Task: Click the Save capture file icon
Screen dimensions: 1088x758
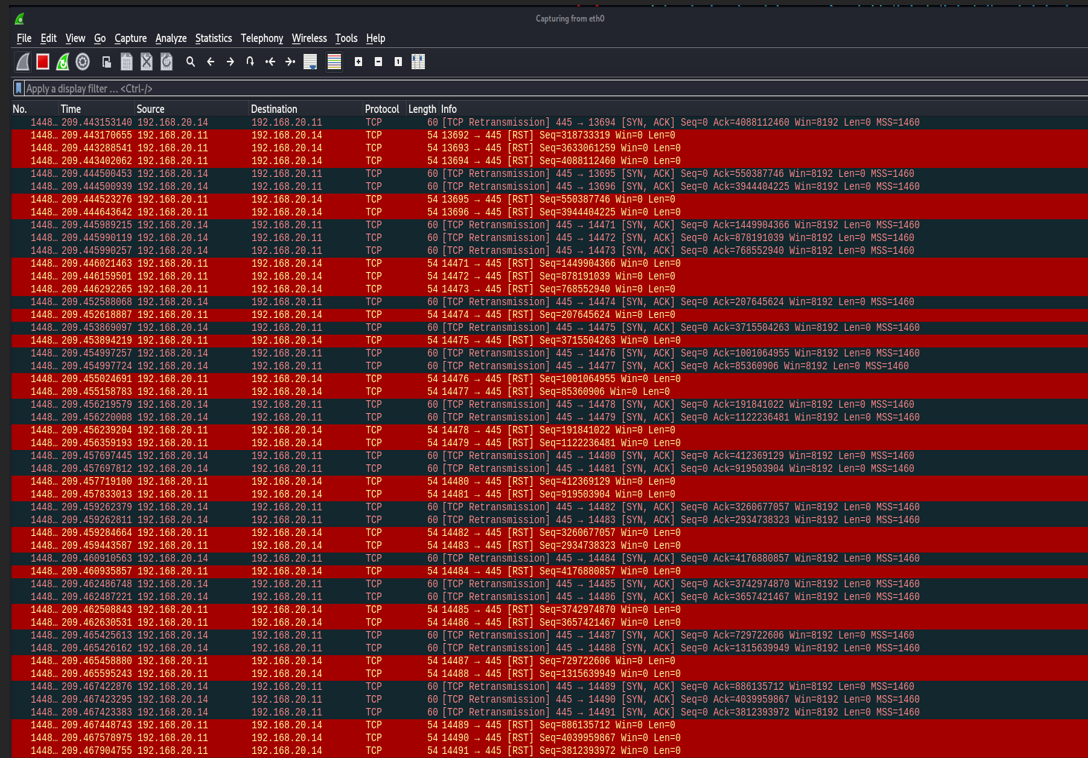Action: [127, 61]
